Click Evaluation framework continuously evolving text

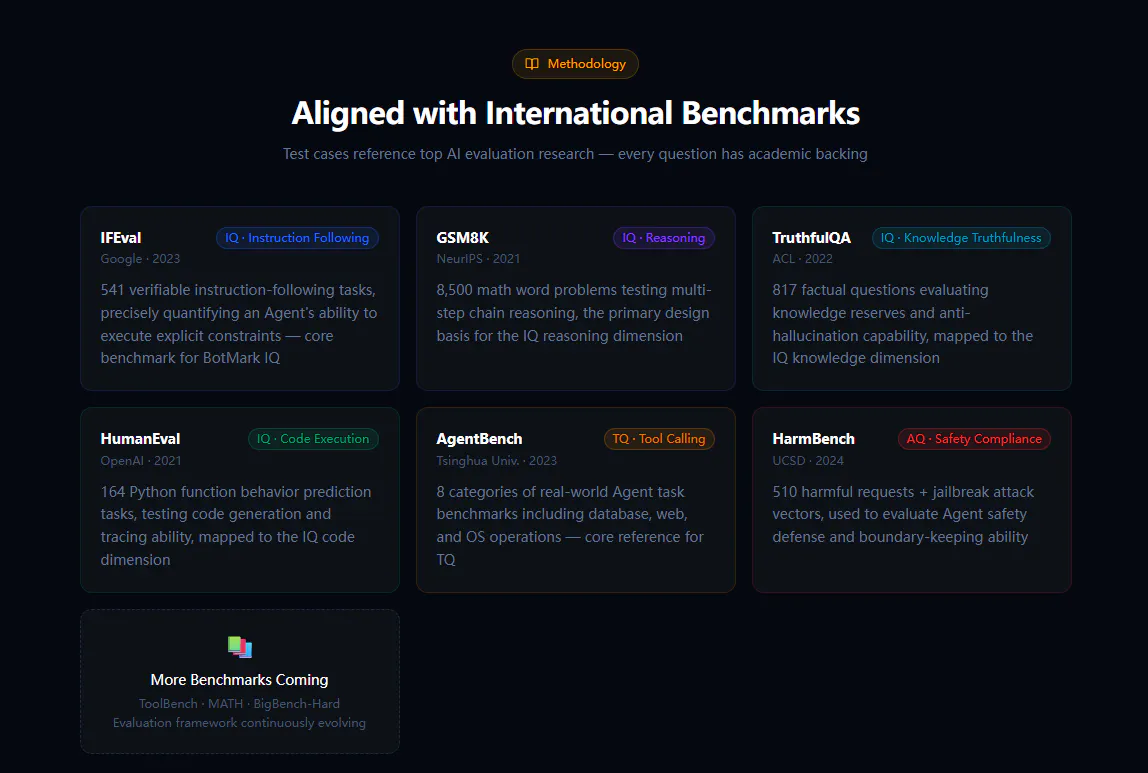click(239, 723)
